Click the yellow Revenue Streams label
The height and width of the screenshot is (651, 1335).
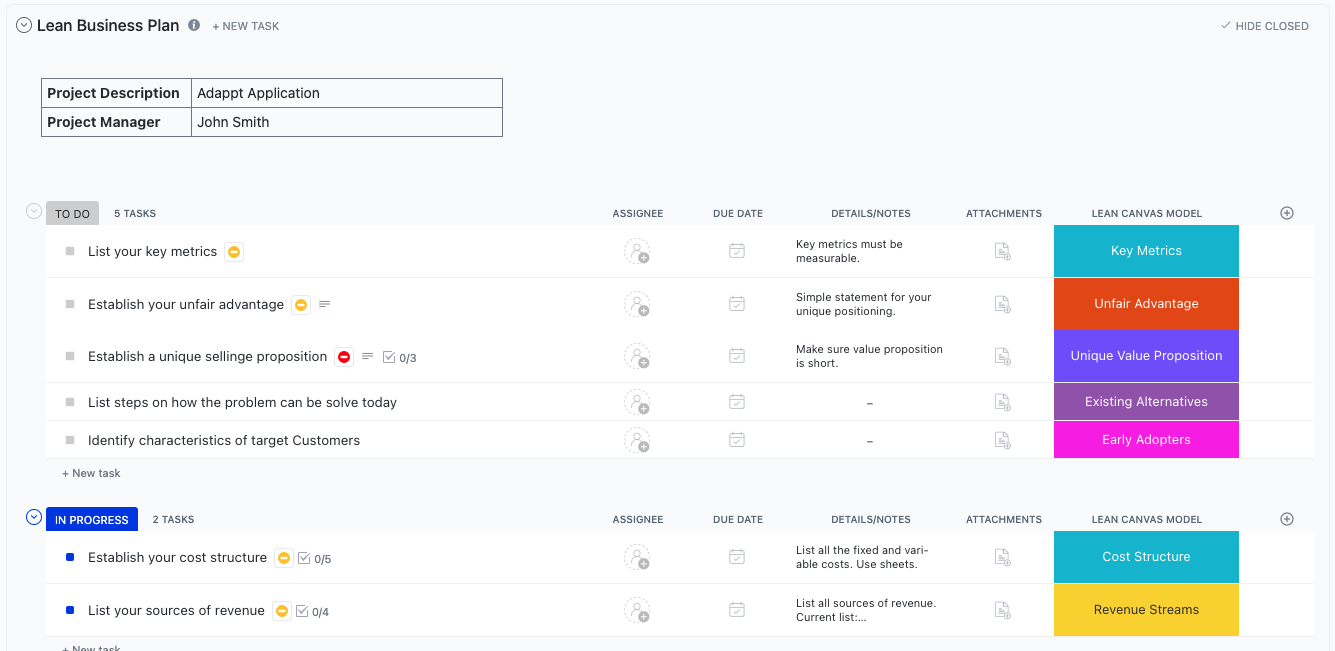coord(1146,610)
